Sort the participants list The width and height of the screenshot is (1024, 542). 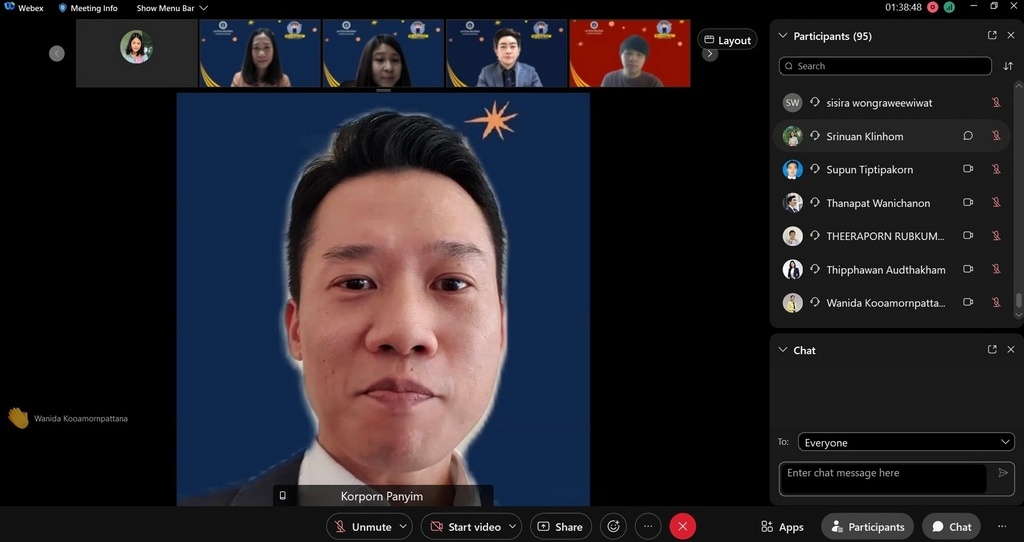[1008, 66]
